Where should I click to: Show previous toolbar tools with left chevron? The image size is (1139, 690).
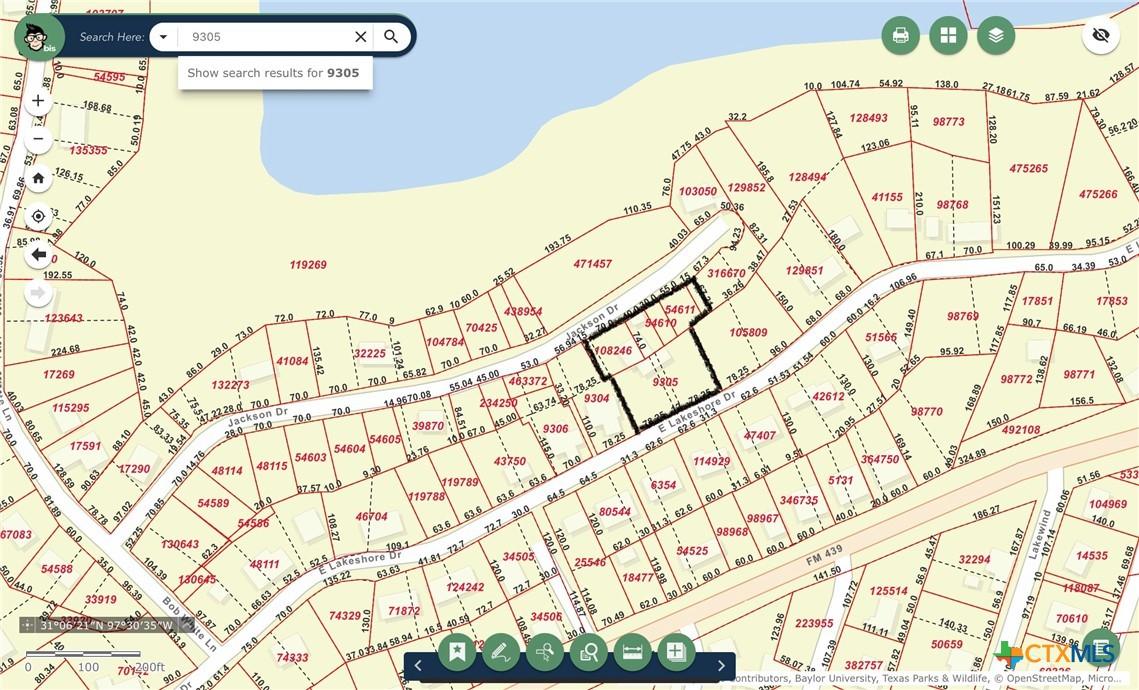coord(418,665)
